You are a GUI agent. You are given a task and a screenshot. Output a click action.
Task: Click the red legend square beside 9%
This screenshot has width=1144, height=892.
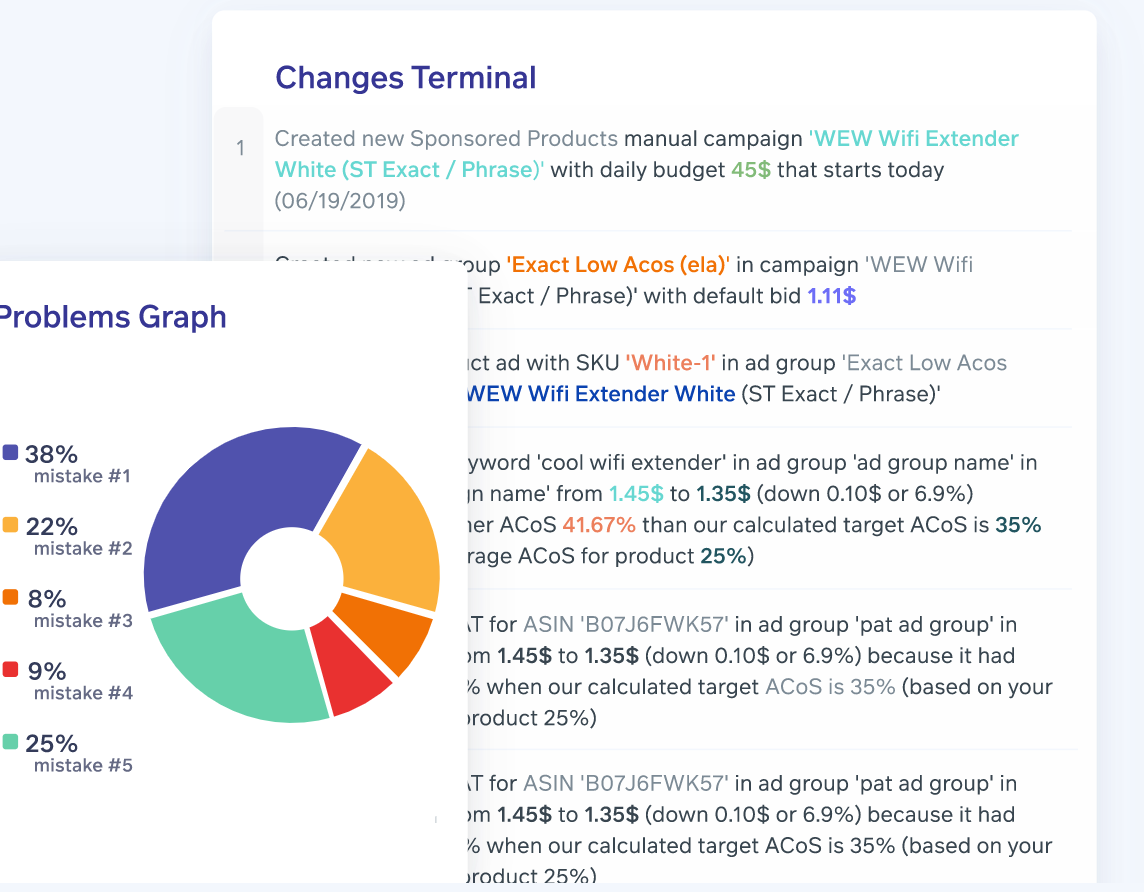pyautogui.click(x=11, y=670)
